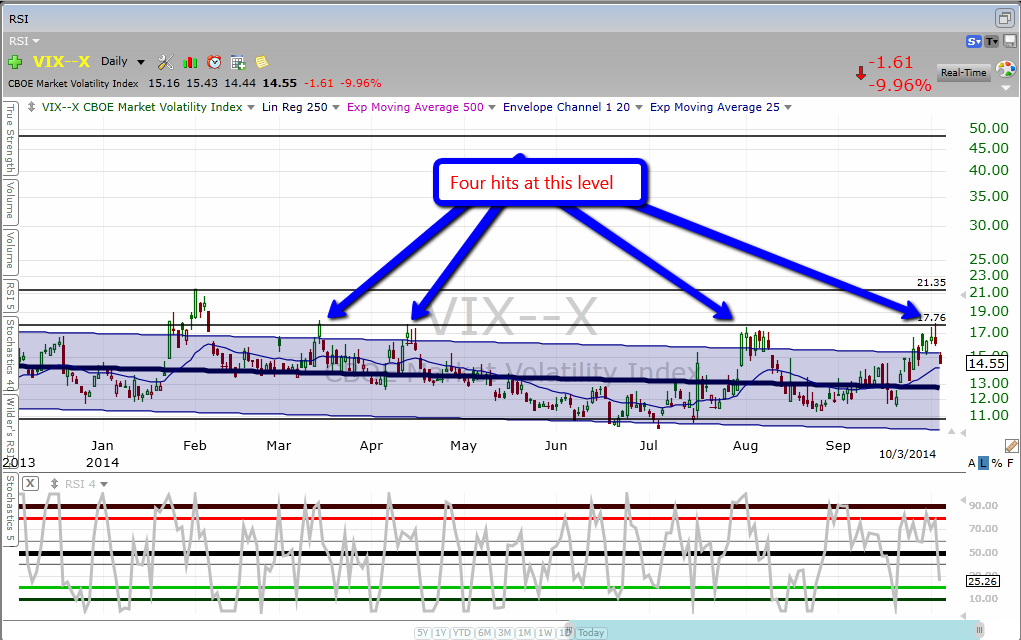The height and width of the screenshot is (640, 1021).
Task: Set time span to 5Y
Action: pyautogui.click(x=423, y=633)
